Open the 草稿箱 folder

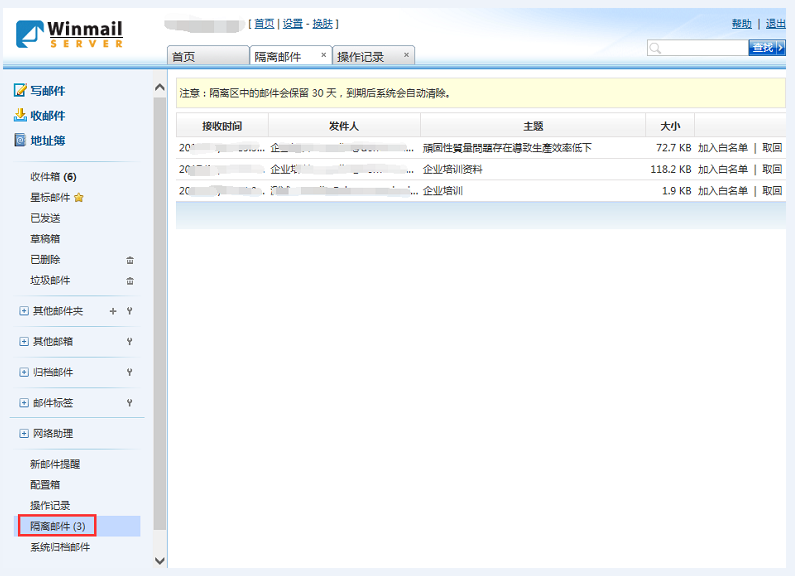[x=45, y=239]
